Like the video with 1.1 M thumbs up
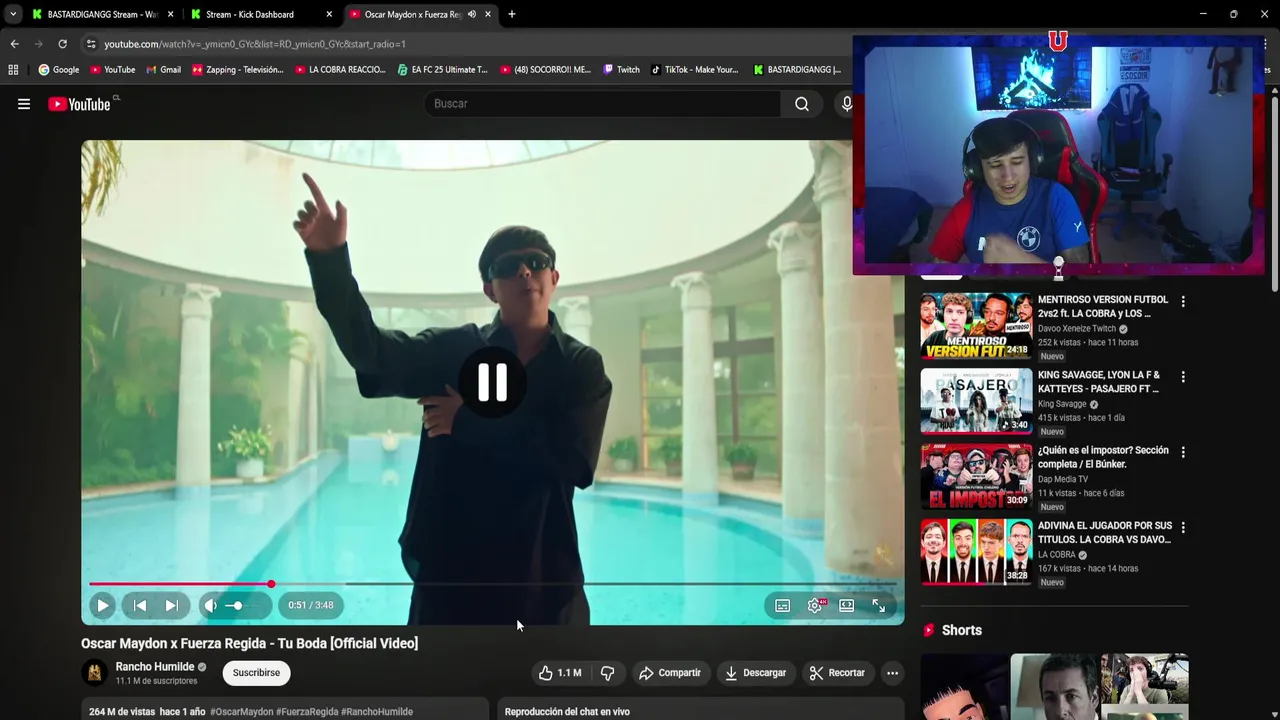Viewport: 1280px width, 720px height. (560, 673)
